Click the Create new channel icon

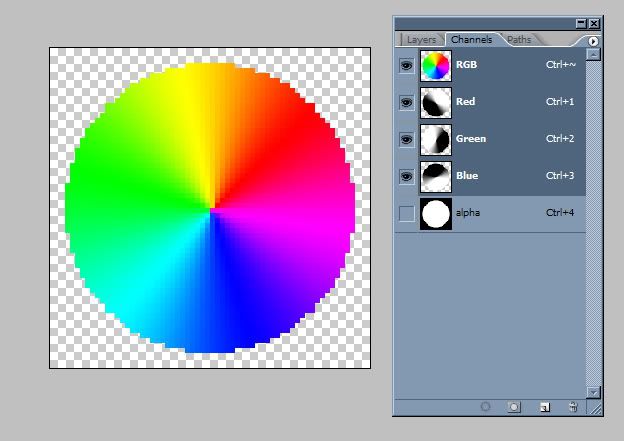coord(543,407)
